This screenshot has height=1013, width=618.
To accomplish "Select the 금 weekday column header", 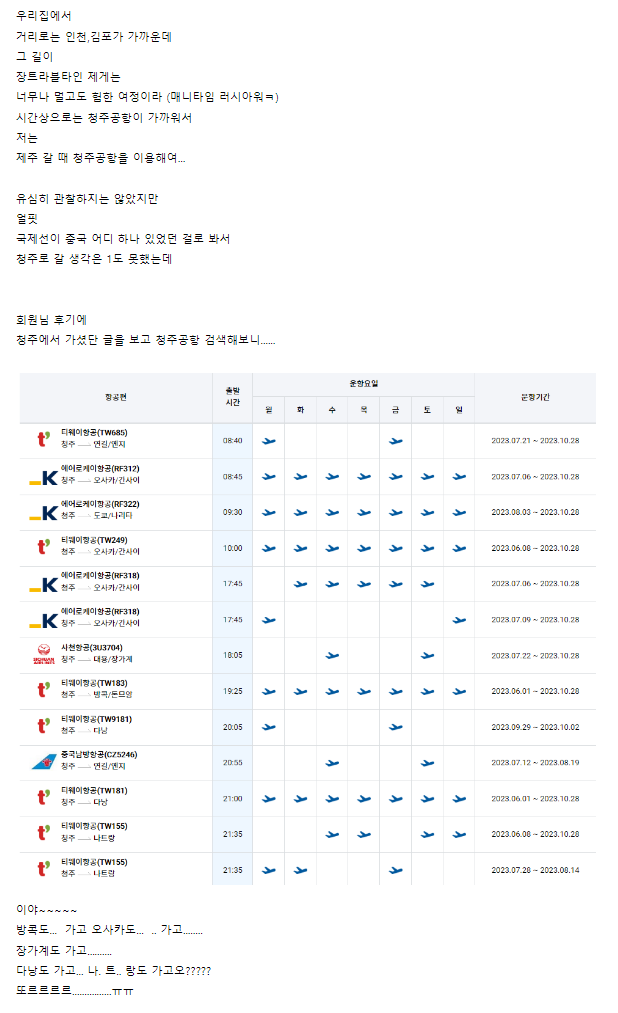I will (396, 410).
